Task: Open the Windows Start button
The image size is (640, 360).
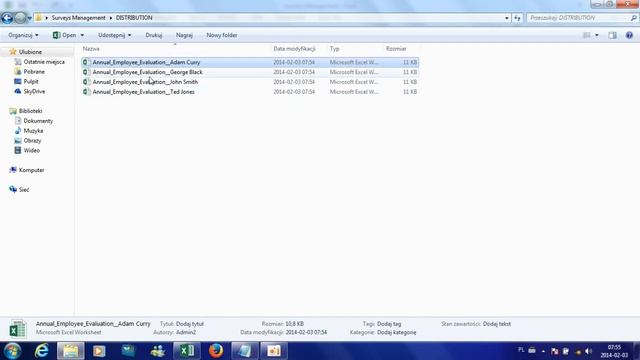Action: click(13, 351)
